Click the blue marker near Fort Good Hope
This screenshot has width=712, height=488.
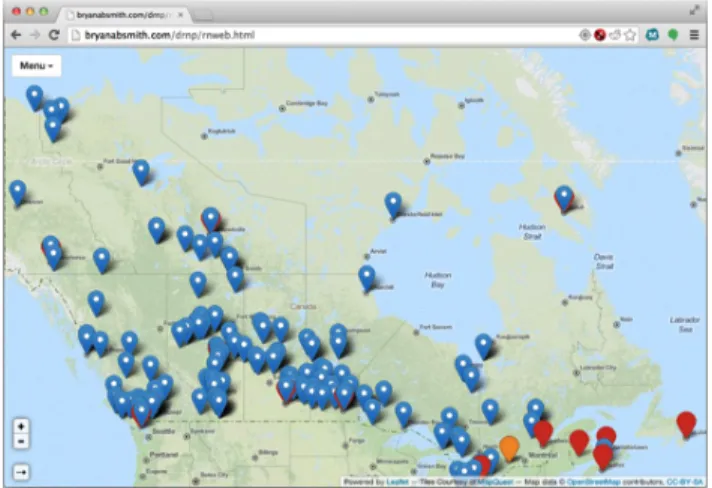tap(141, 172)
